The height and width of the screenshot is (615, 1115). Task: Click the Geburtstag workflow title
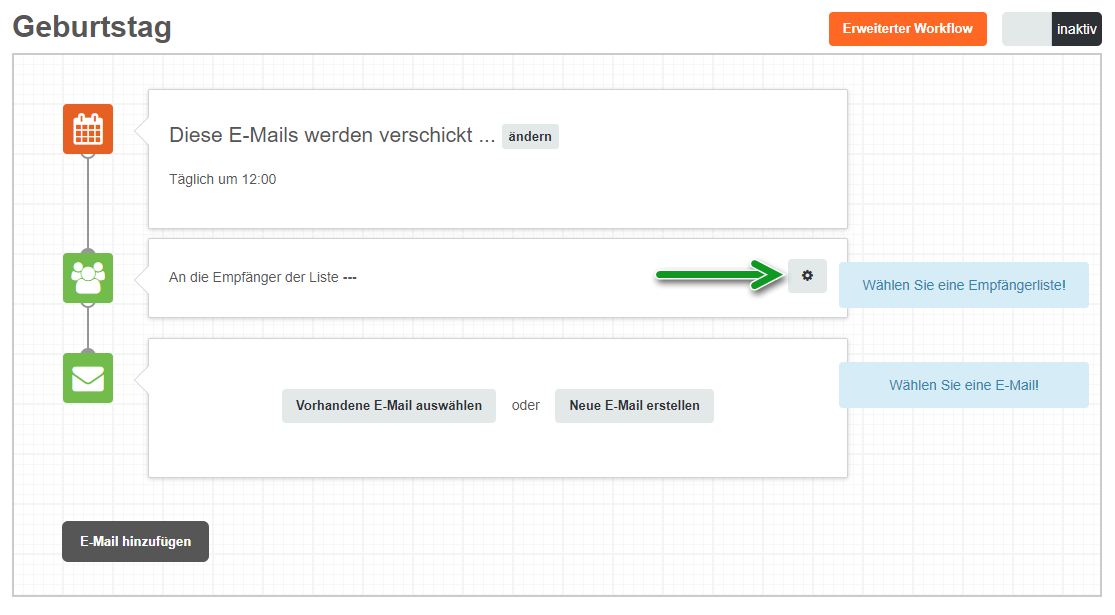point(92,27)
